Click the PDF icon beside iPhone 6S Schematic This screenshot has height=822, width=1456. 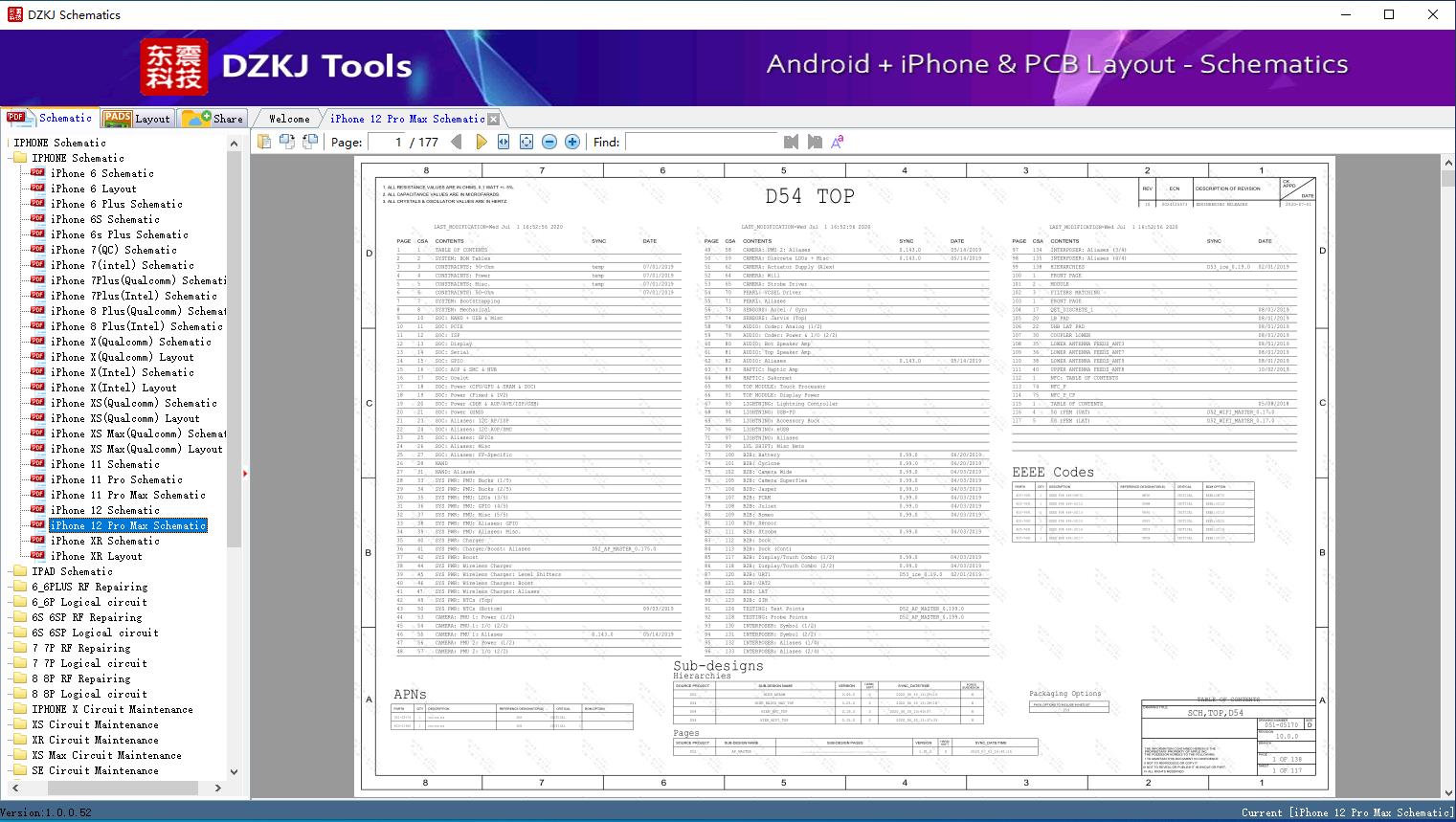pyautogui.click(x=37, y=219)
